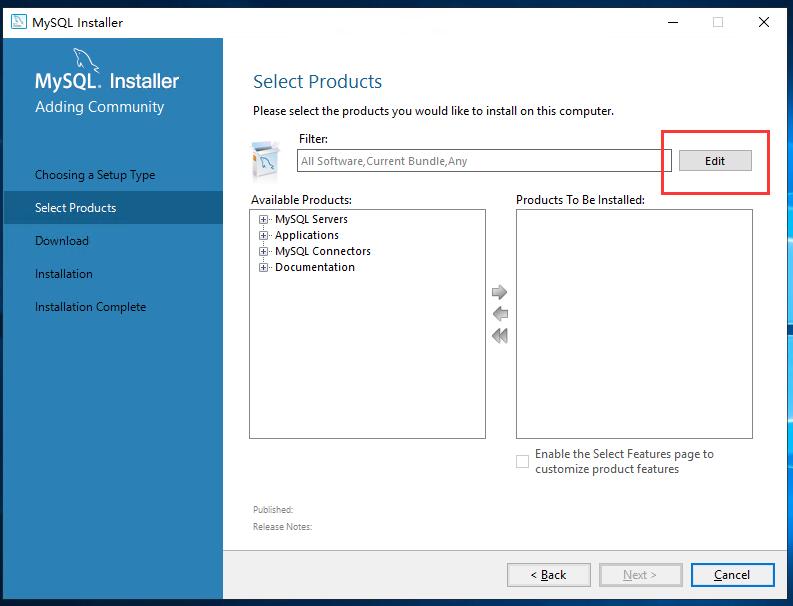Select MySQL Servers in Available Products
Screen dimensions: 793x606
pos(311,219)
